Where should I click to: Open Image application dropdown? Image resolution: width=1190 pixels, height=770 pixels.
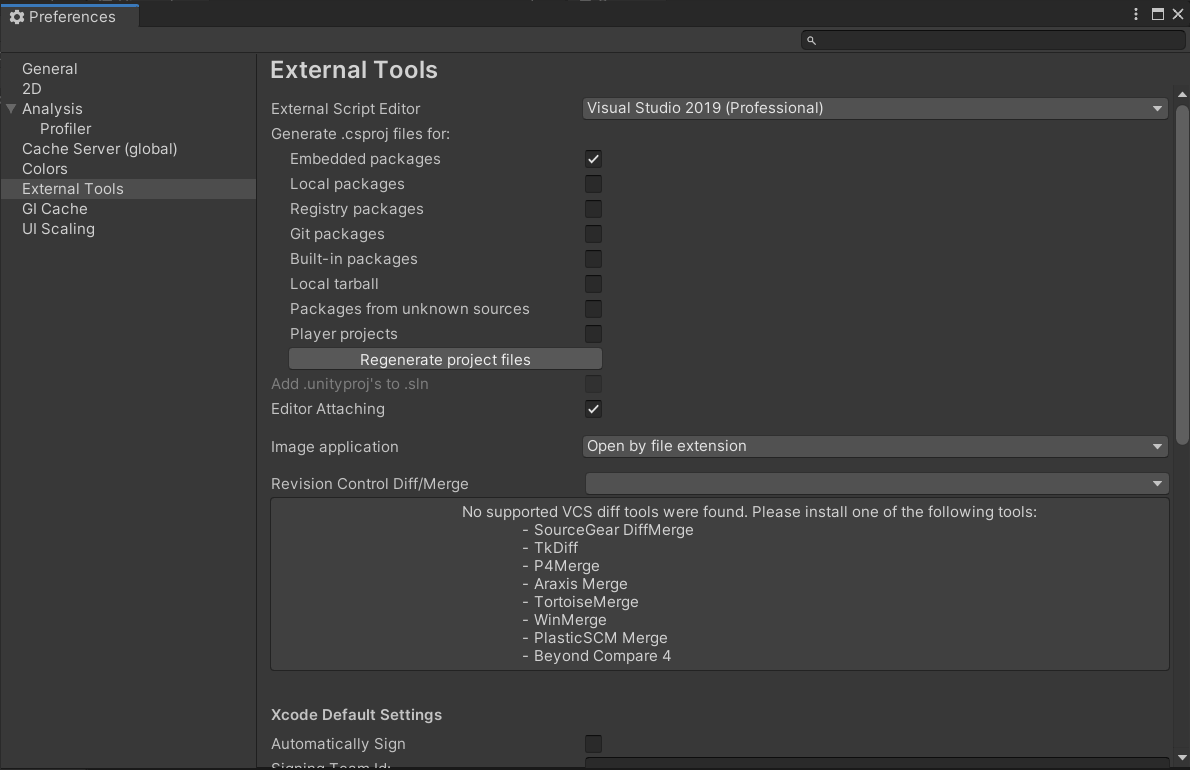coord(875,446)
